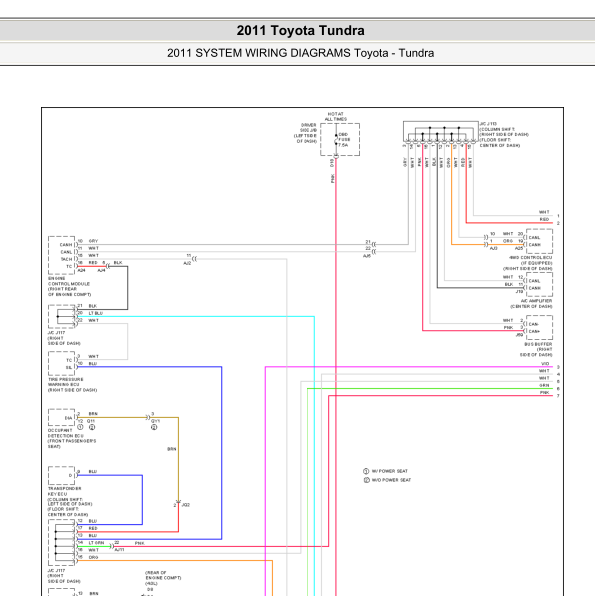Click the "QY1" connector label
Screen dimensions: 595x596
tap(155, 421)
